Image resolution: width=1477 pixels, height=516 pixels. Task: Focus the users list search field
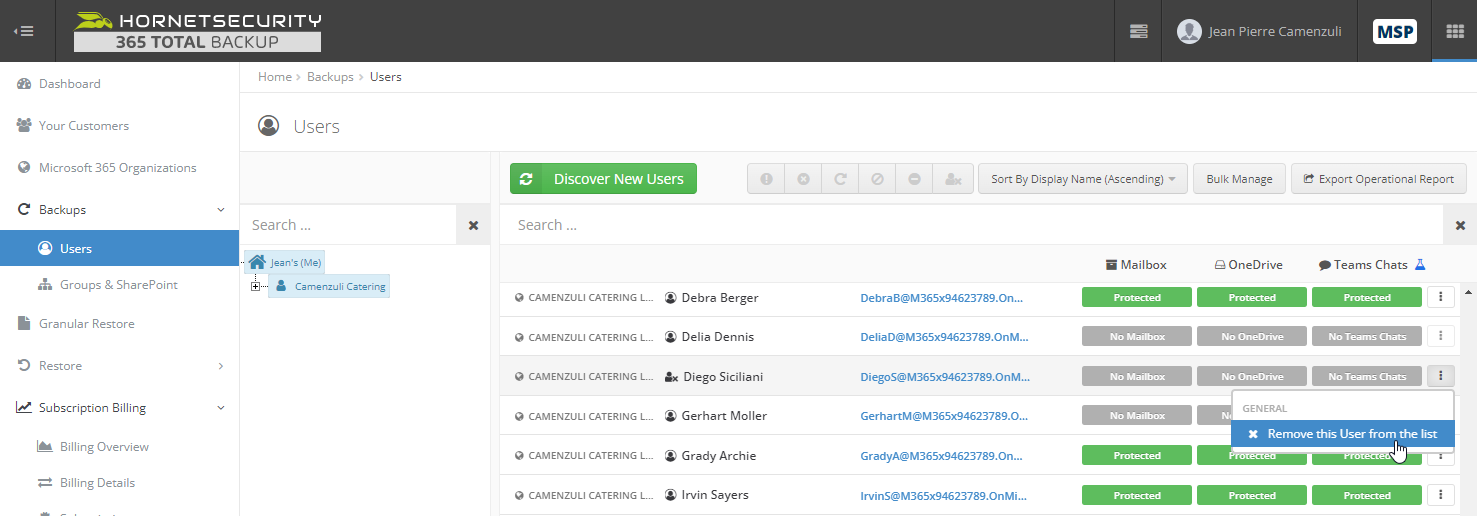pos(971,225)
